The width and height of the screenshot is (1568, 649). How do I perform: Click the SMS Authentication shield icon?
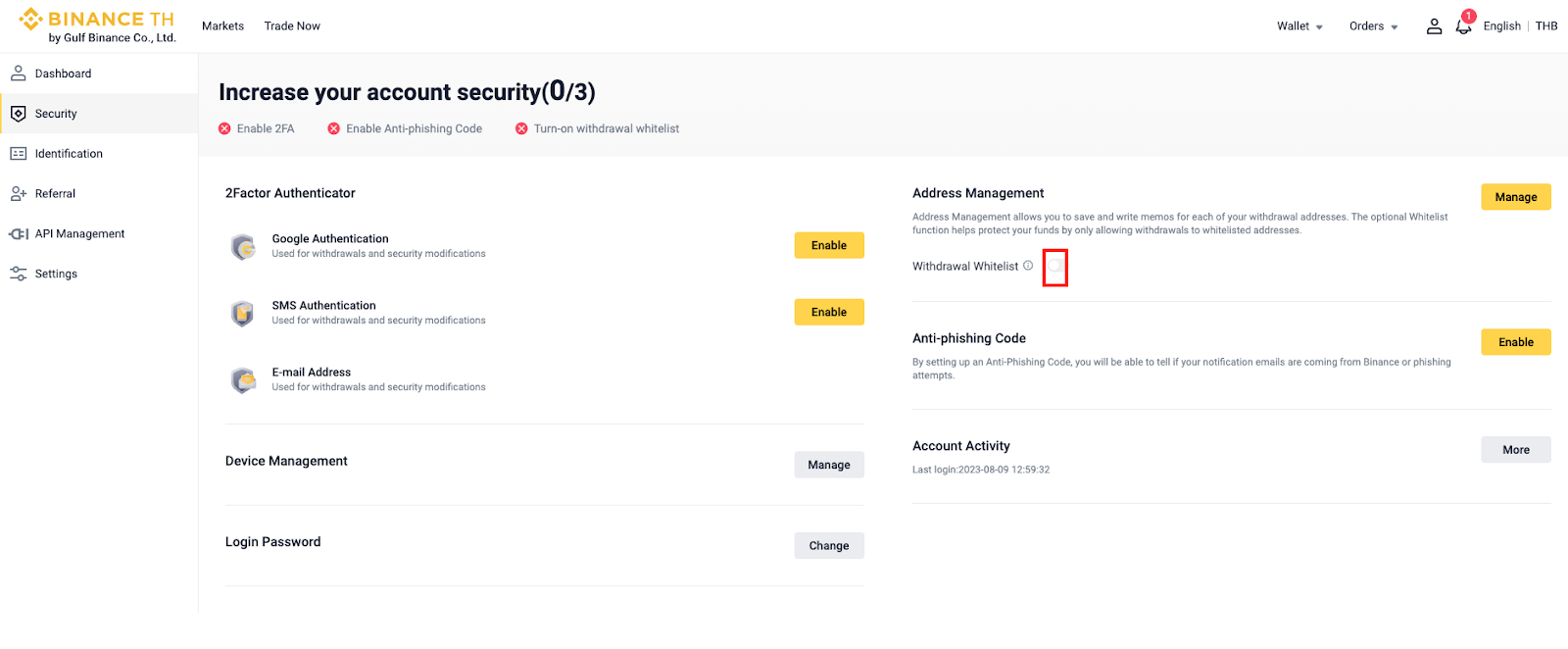click(x=243, y=314)
